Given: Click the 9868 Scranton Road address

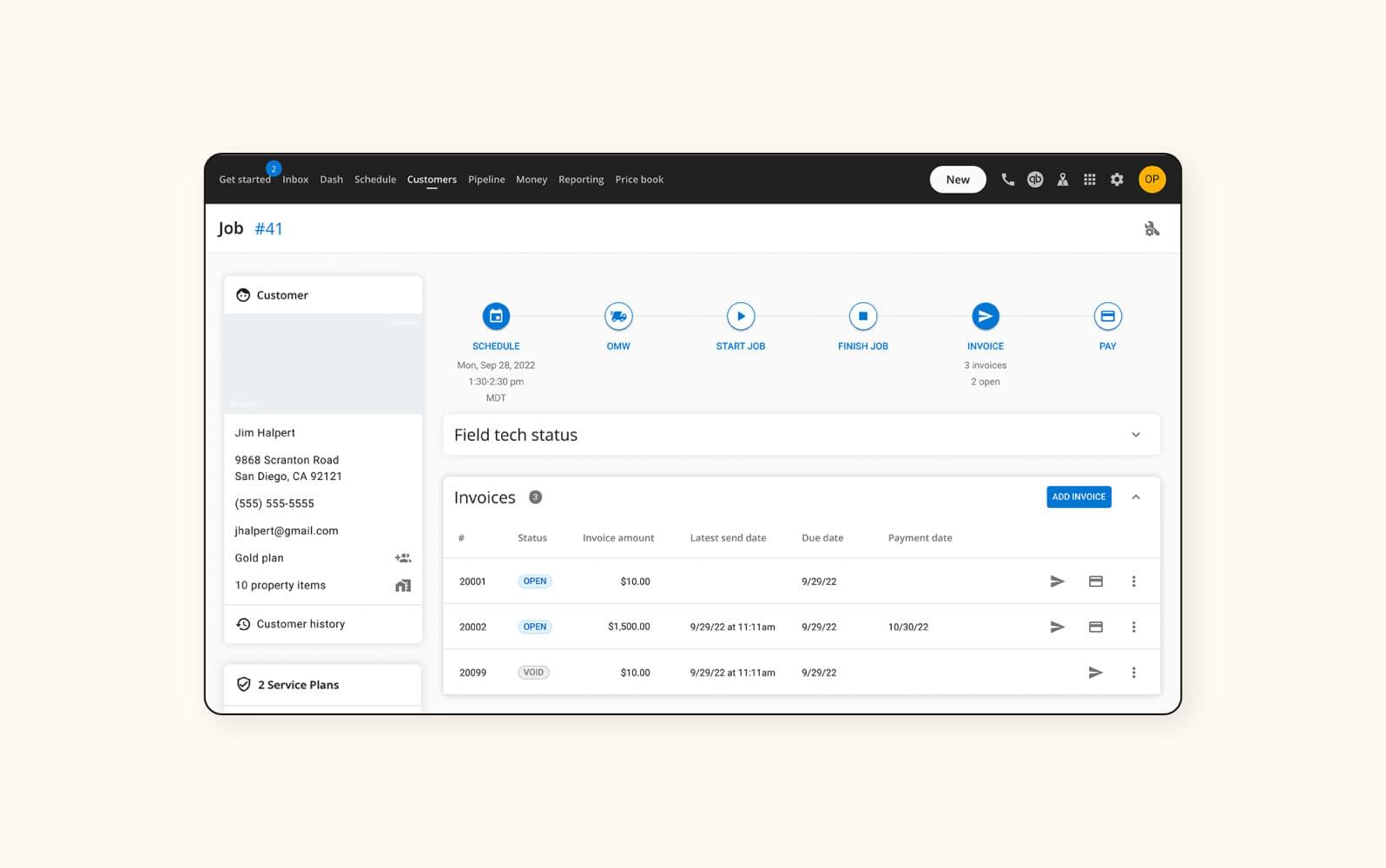Looking at the screenshot, I should point(288,468).
